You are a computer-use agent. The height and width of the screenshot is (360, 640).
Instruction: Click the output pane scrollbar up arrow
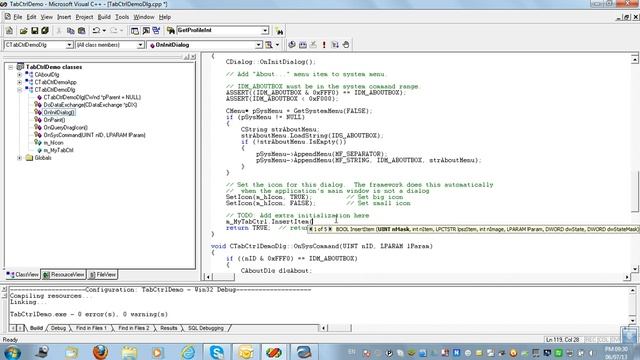(x=633, y=290)
